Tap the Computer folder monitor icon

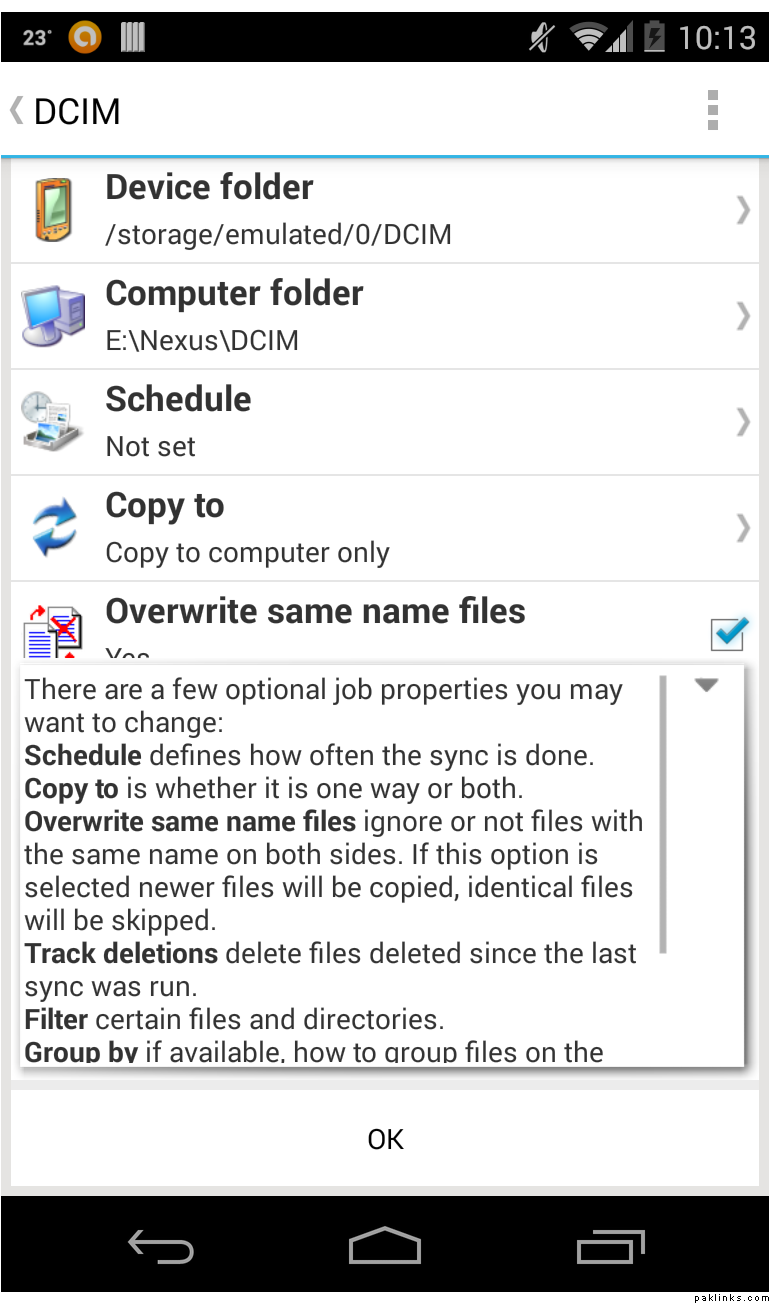[54, 316]
